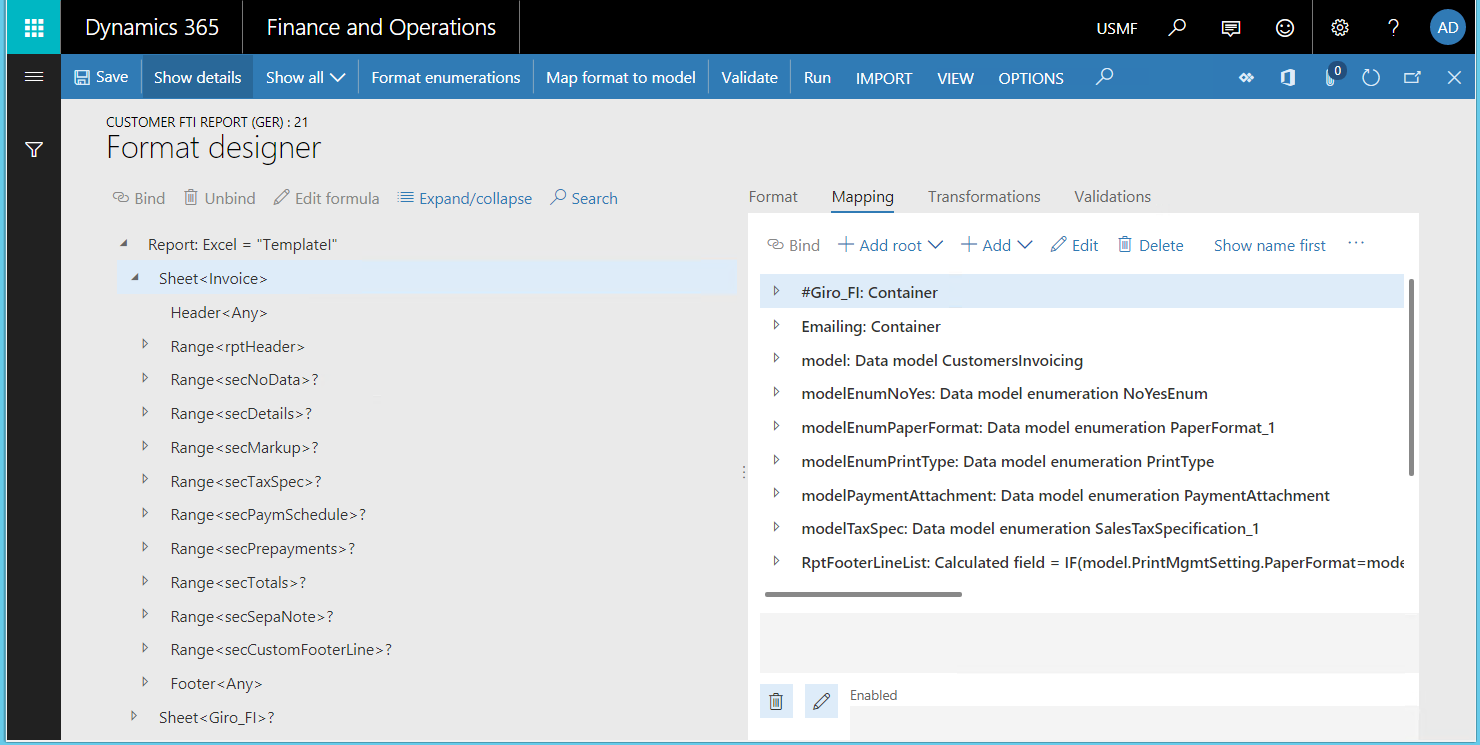Click Show name first link
The image size is (1480, 745).
pyautogui.click(x=1269, y=245)
